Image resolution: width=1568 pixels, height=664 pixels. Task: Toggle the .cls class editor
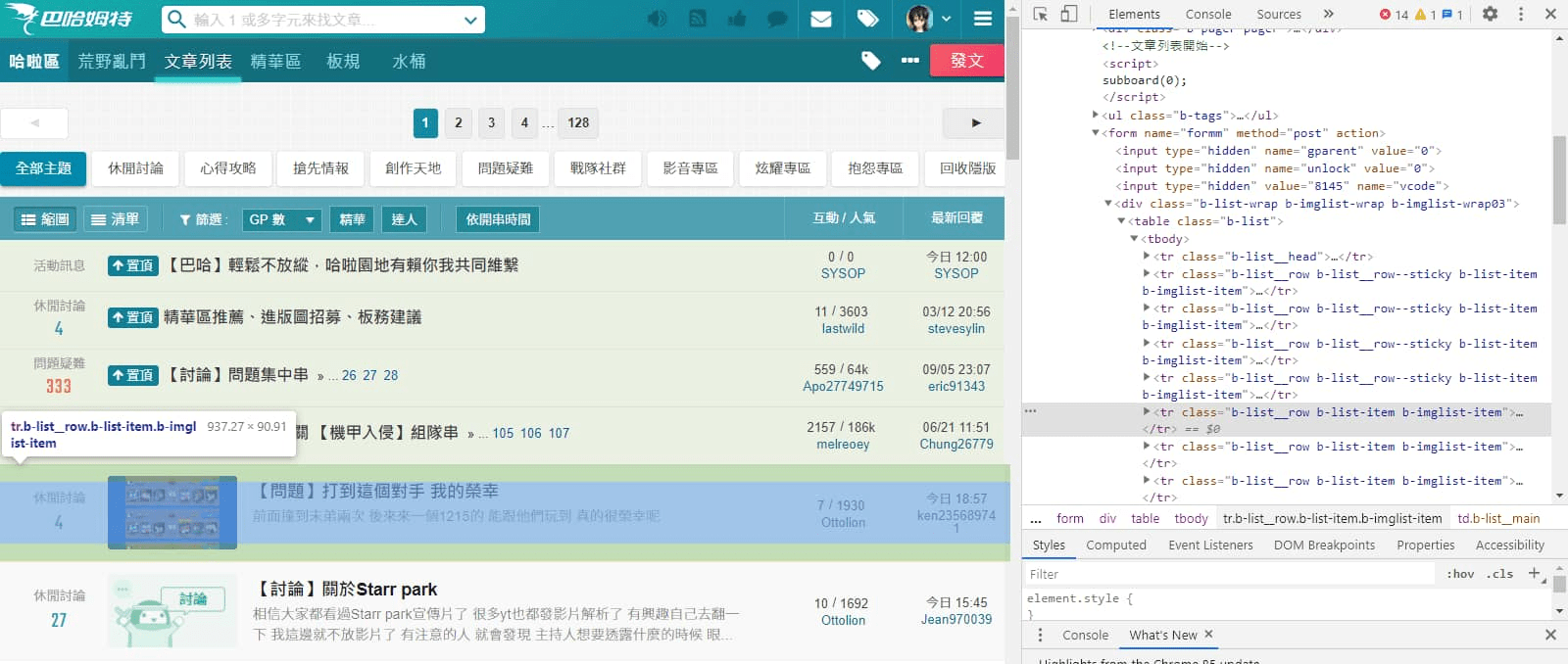[1499, 574]
